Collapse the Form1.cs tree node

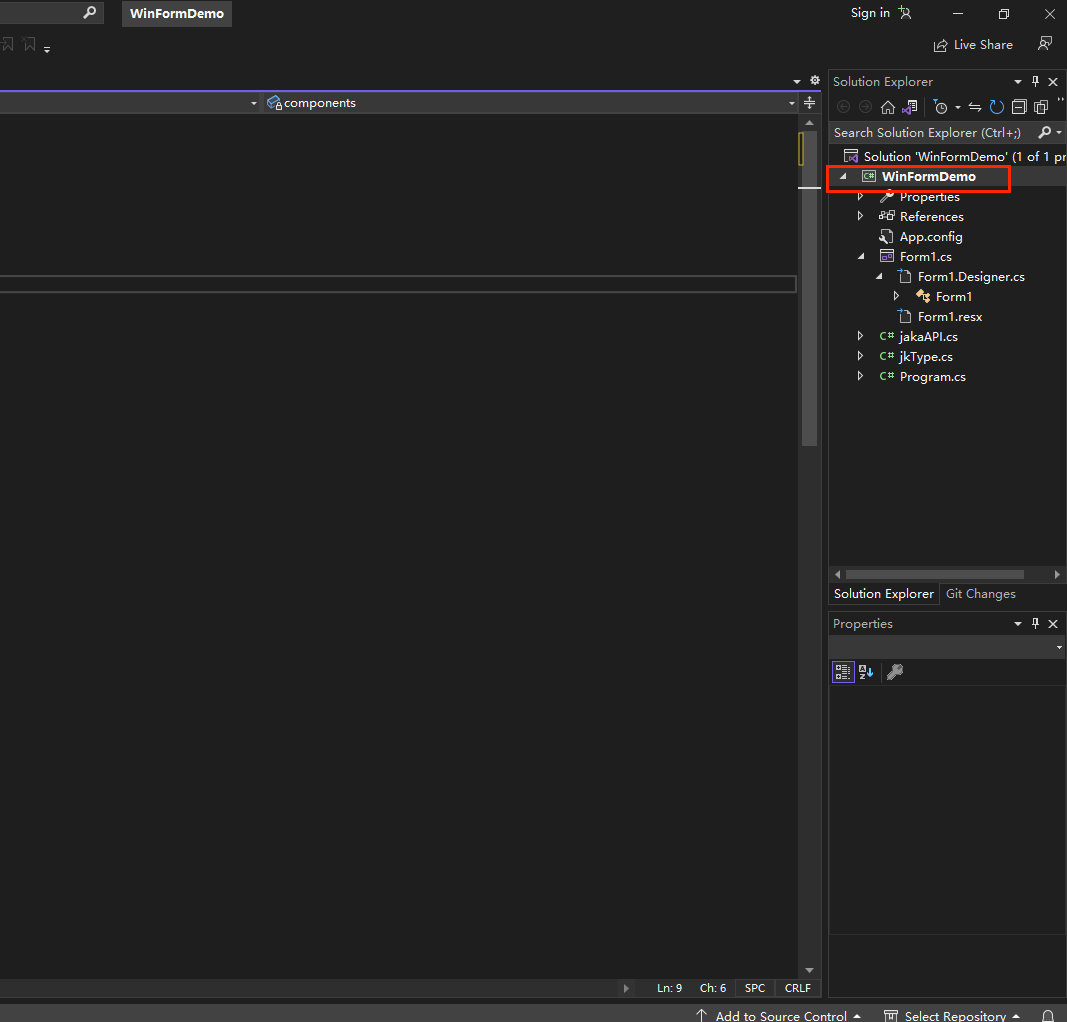860,257
